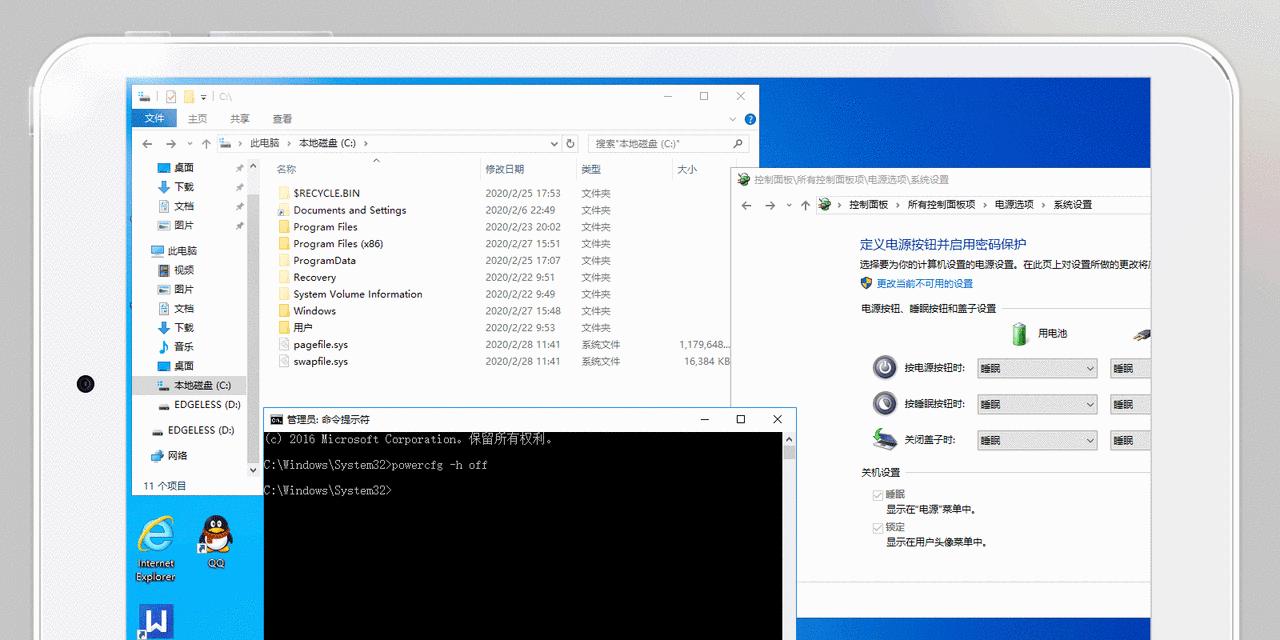Go forward using File Explorer's forward arrow
The width and height of the screenshot is (1280, 640).
[170, 144]
